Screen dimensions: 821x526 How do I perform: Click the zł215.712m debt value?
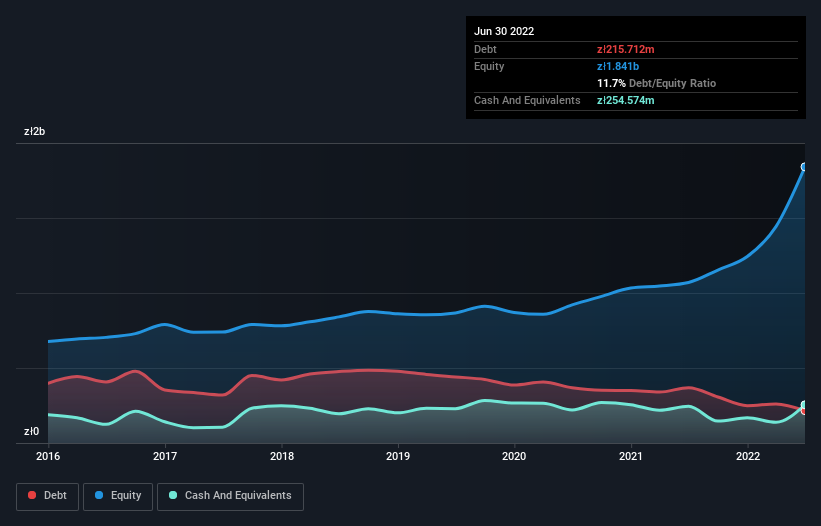click(626, 49)
